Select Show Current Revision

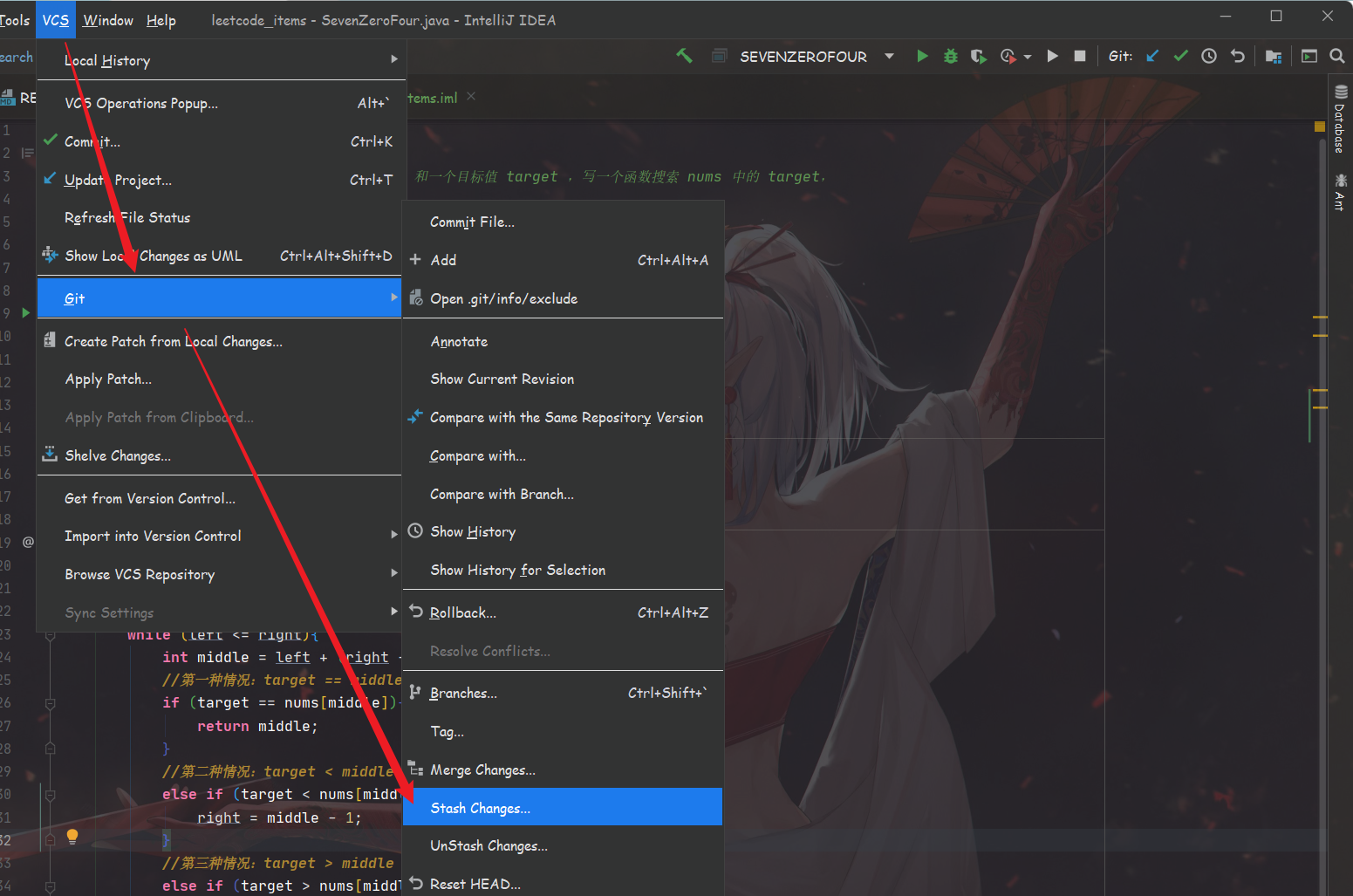(x=563, y=379)
